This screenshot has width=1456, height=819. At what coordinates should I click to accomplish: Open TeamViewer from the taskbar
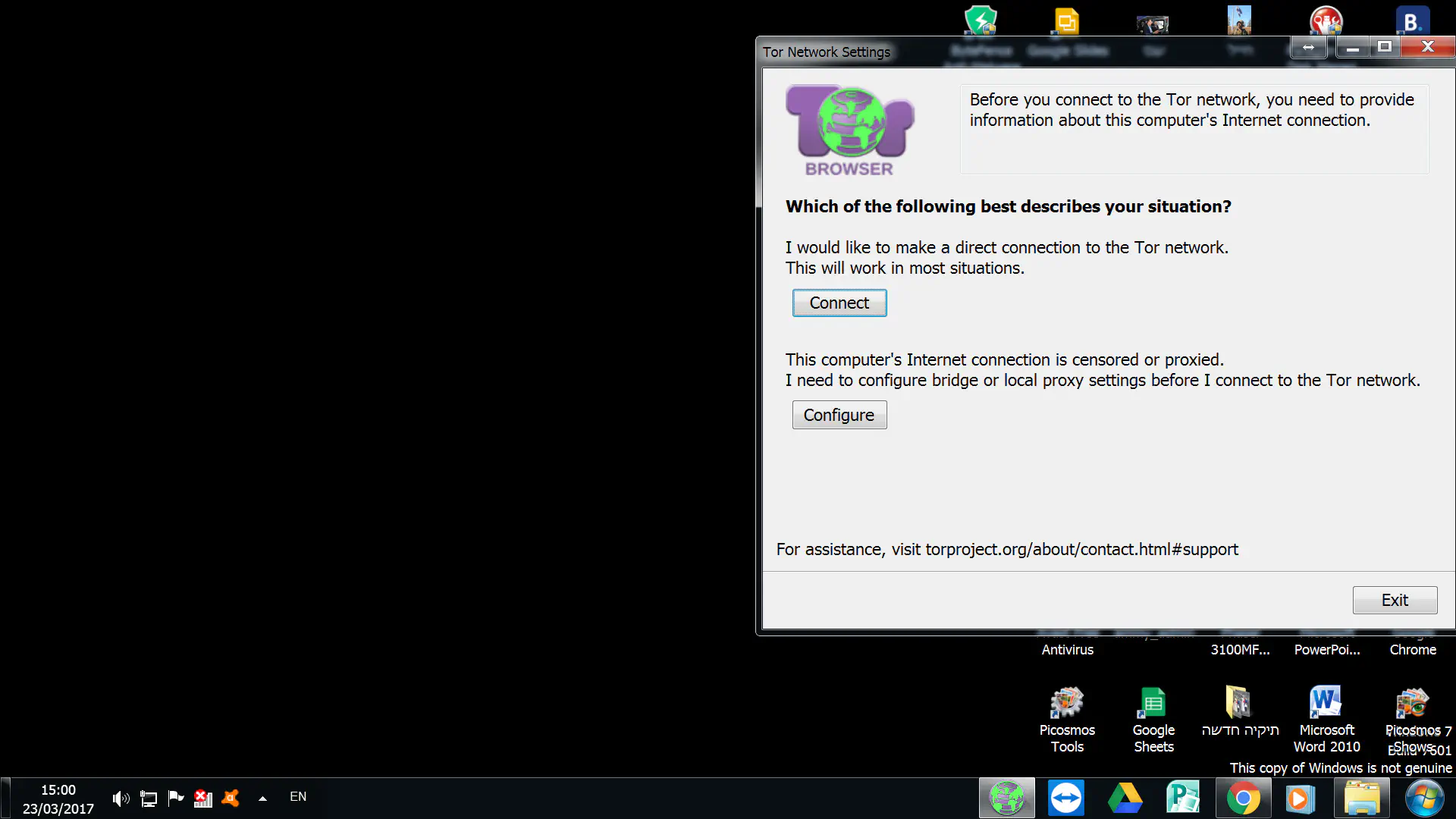(1065, 798)
